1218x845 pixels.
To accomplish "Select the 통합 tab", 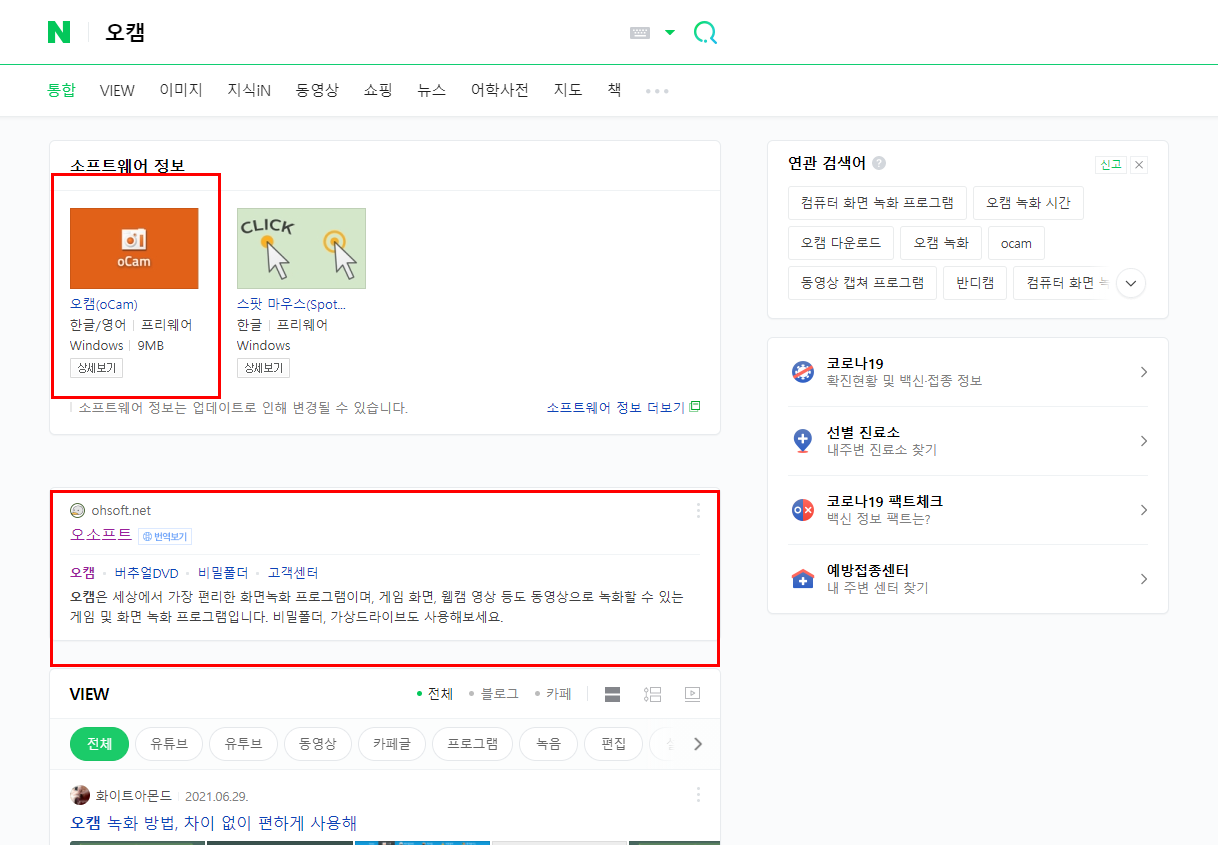I will coord(61,90).
